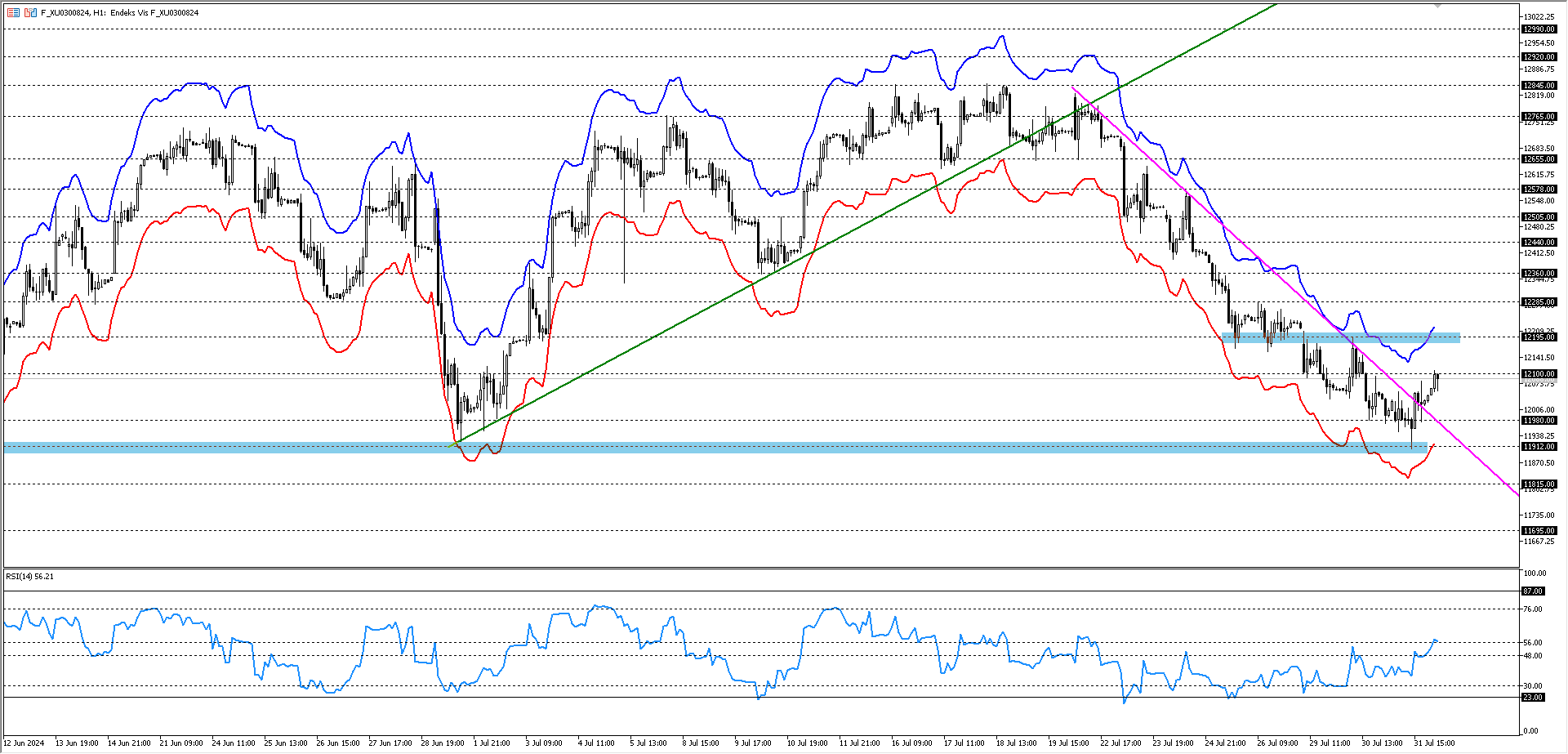Click the 24 Jul 21:00 time label
The height and width of the screenshot is (754, 1568).
tap(1226, 743)
